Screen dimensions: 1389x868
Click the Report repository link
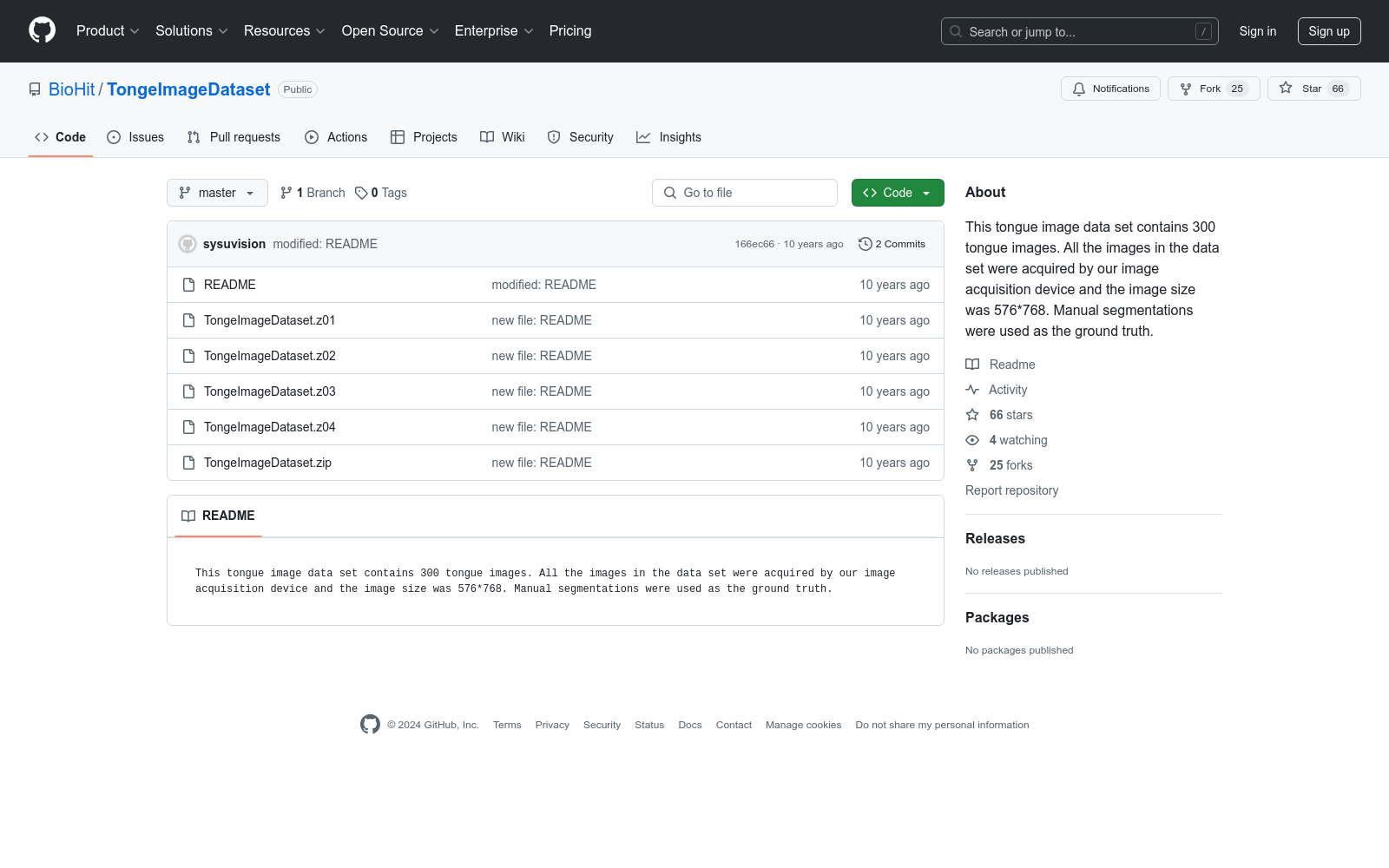point(1011,490)
